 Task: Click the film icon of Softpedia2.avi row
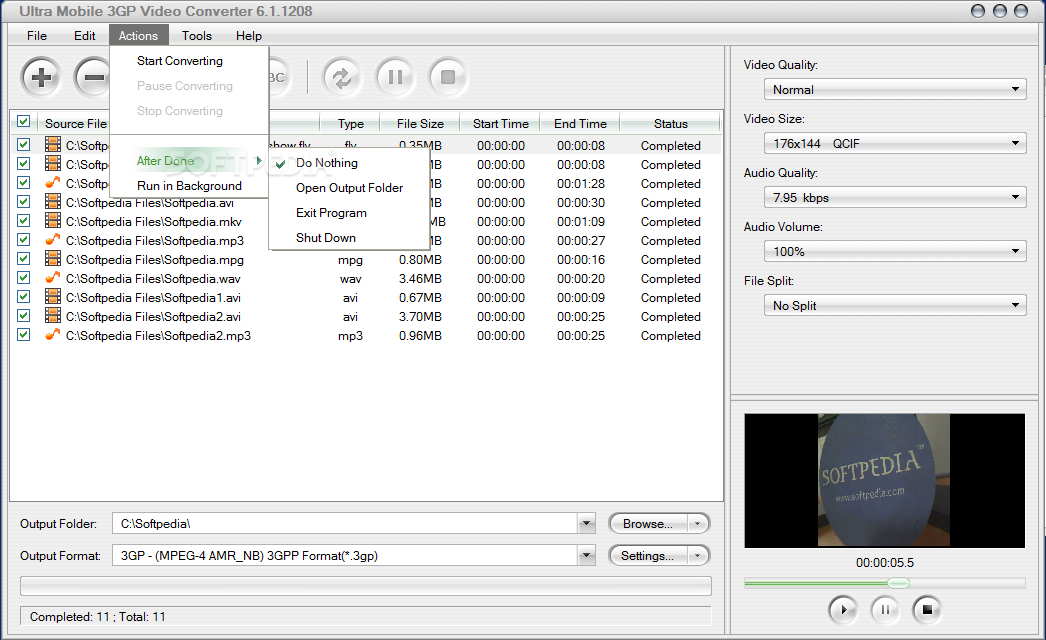click(53, 315)
